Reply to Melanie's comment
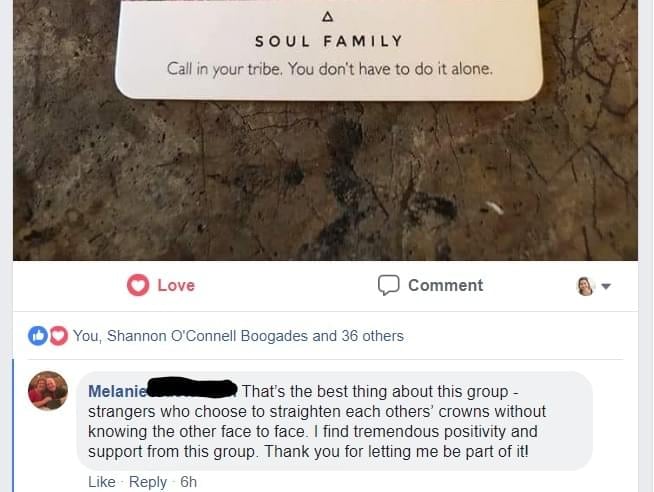Viewport: 654px width, 492px height. click(148, 482)
